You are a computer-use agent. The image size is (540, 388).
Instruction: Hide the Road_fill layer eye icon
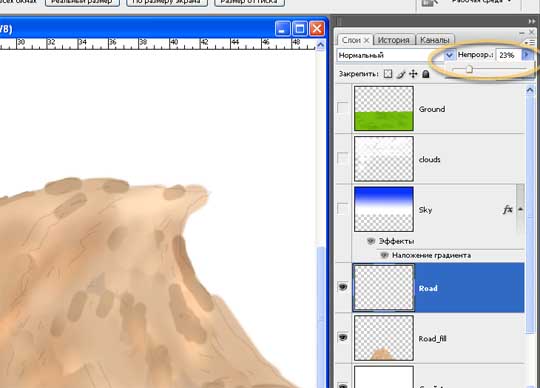coord(343,337)
